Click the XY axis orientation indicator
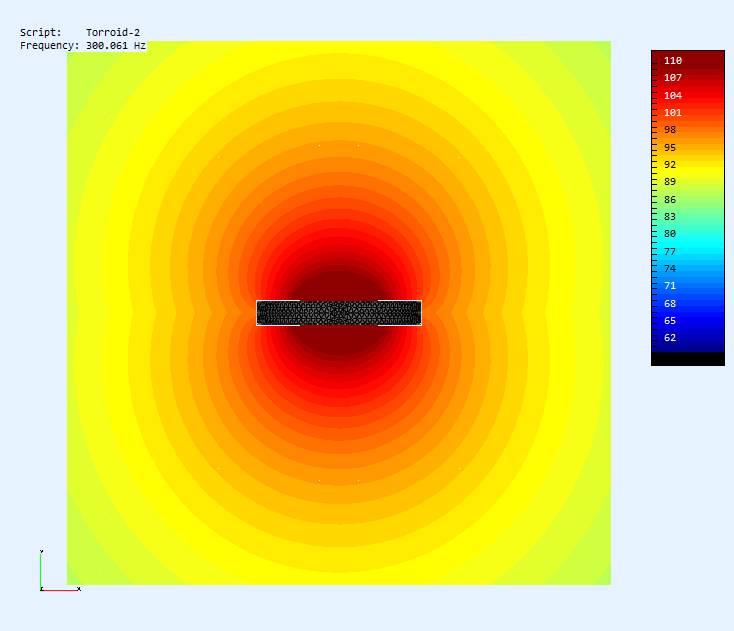 pos(60,570)
